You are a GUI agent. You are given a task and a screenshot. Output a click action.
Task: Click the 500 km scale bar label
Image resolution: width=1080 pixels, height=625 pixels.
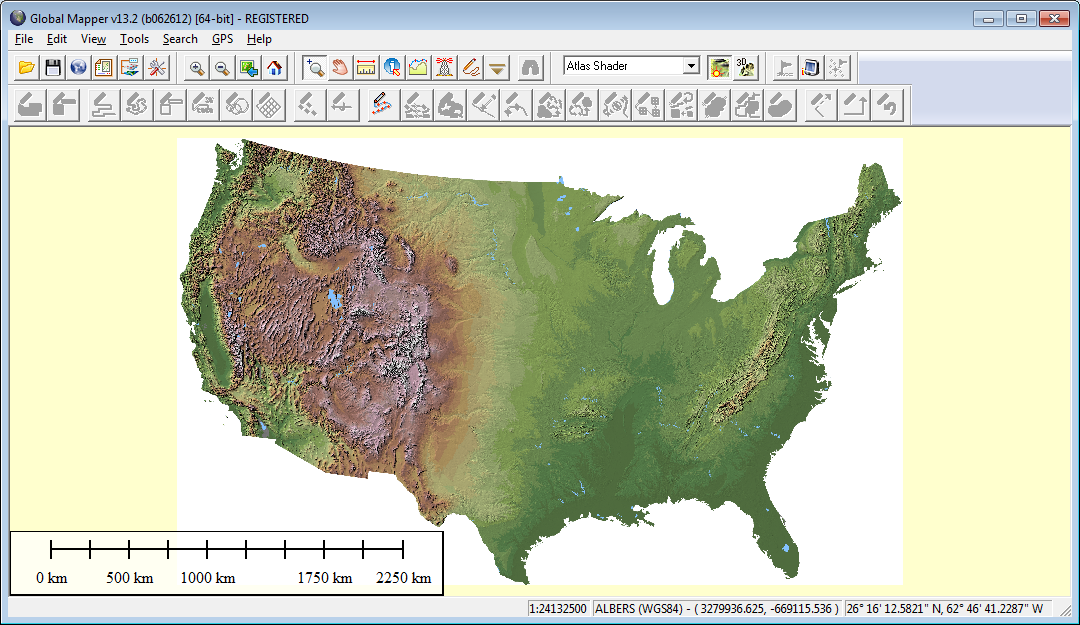pos(129,578)
